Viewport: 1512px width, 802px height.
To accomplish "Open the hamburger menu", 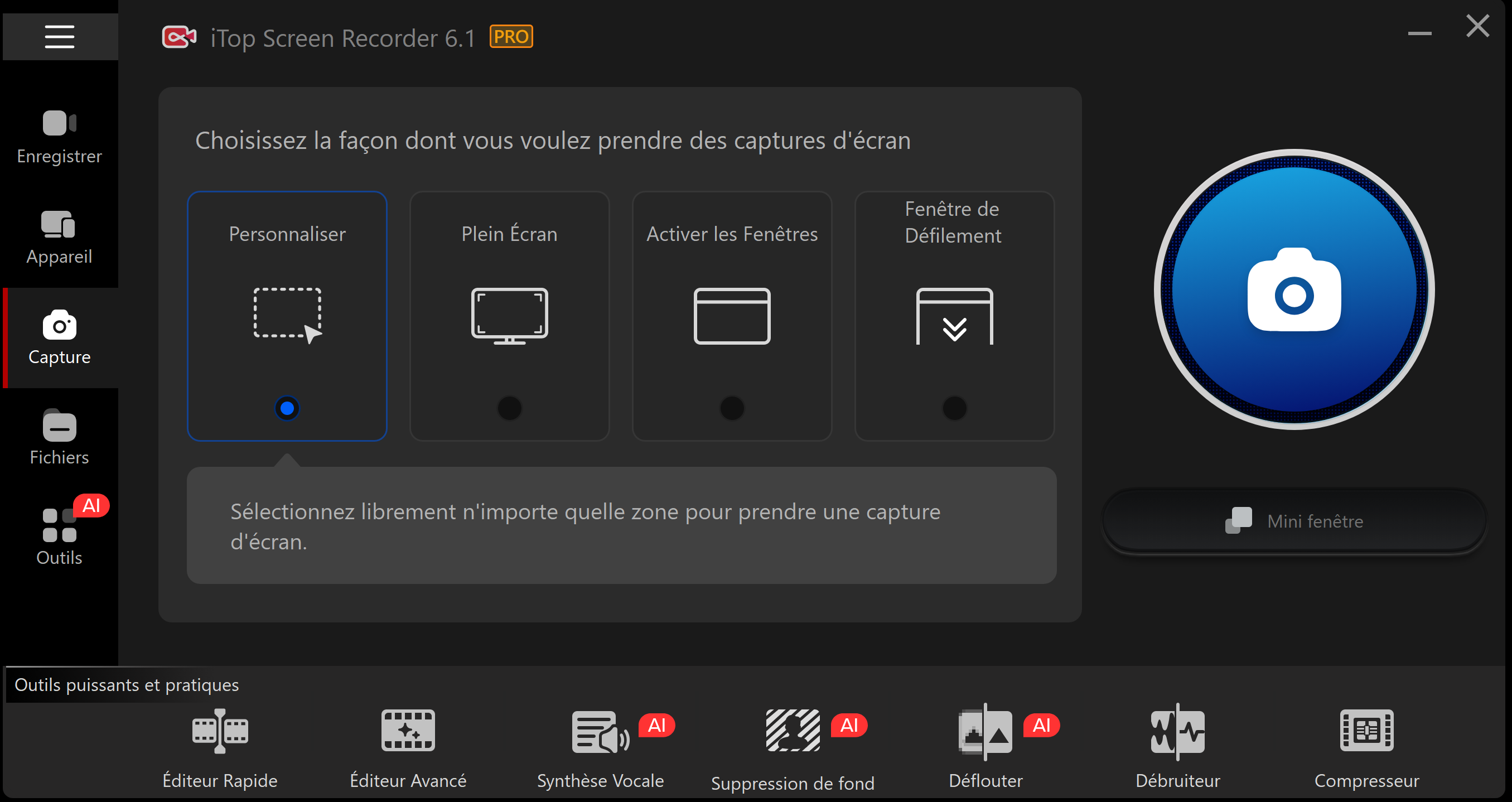I will [59, 37].
